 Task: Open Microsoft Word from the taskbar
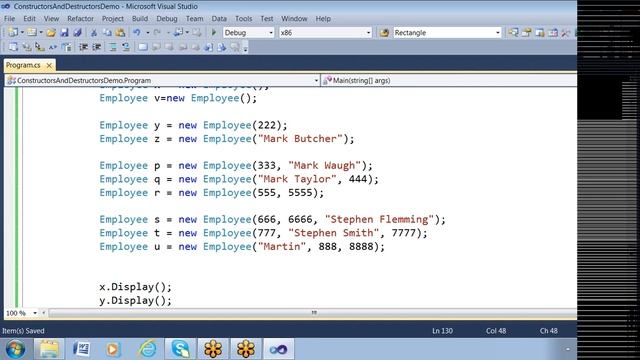[x=81, y=349]
